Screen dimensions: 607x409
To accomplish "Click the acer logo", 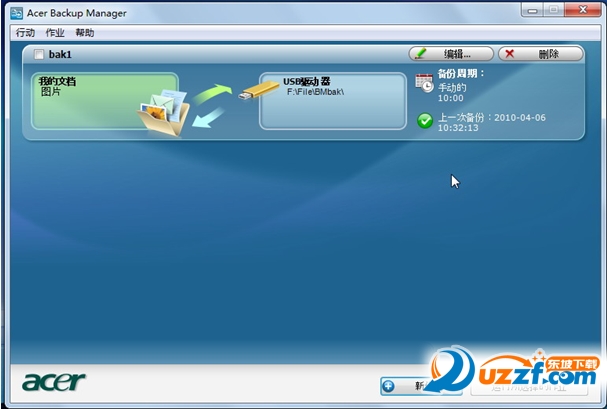I will pyautogui.click(x=54, y=382).
